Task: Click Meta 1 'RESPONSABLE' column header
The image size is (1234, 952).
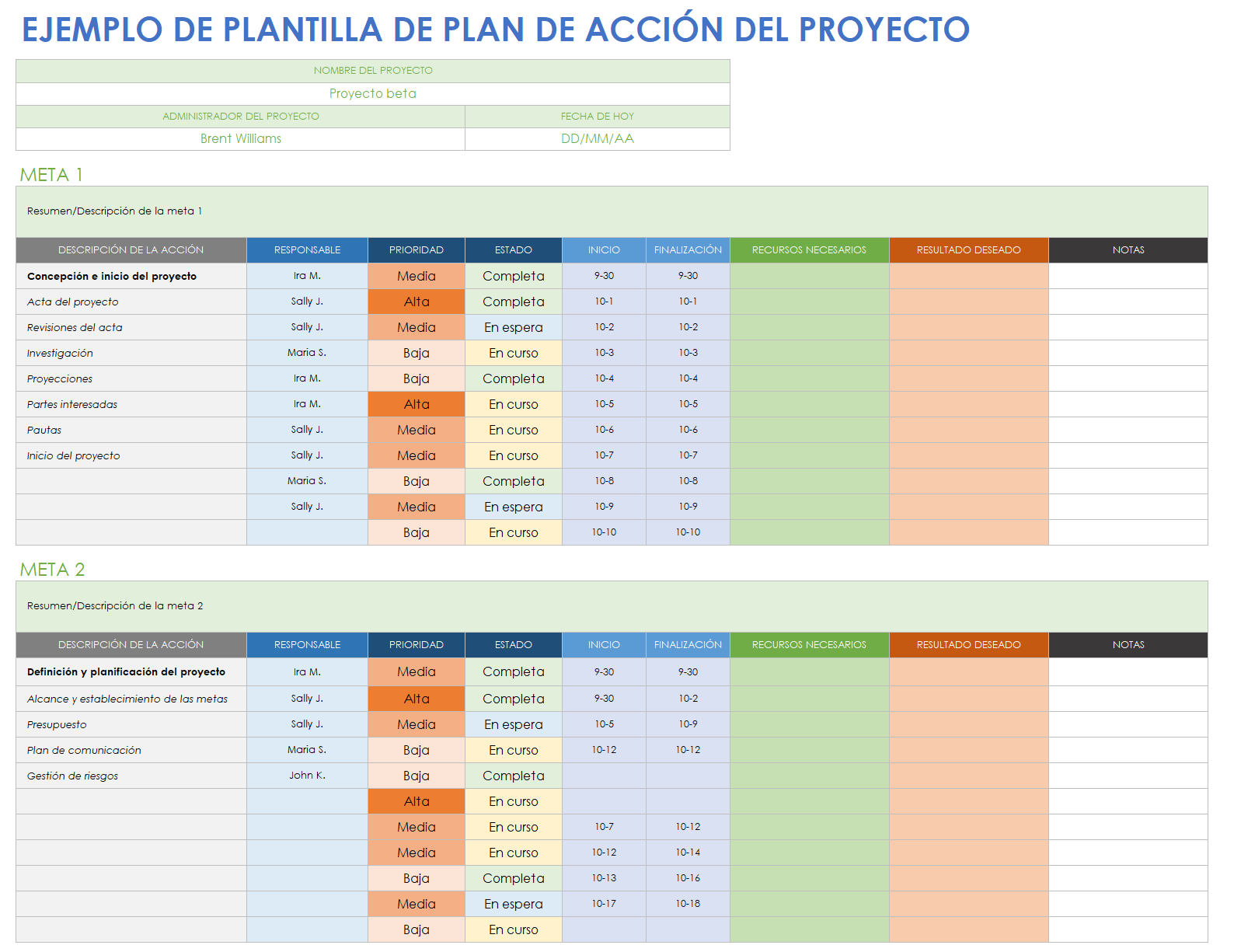Action: coord(308,250)
